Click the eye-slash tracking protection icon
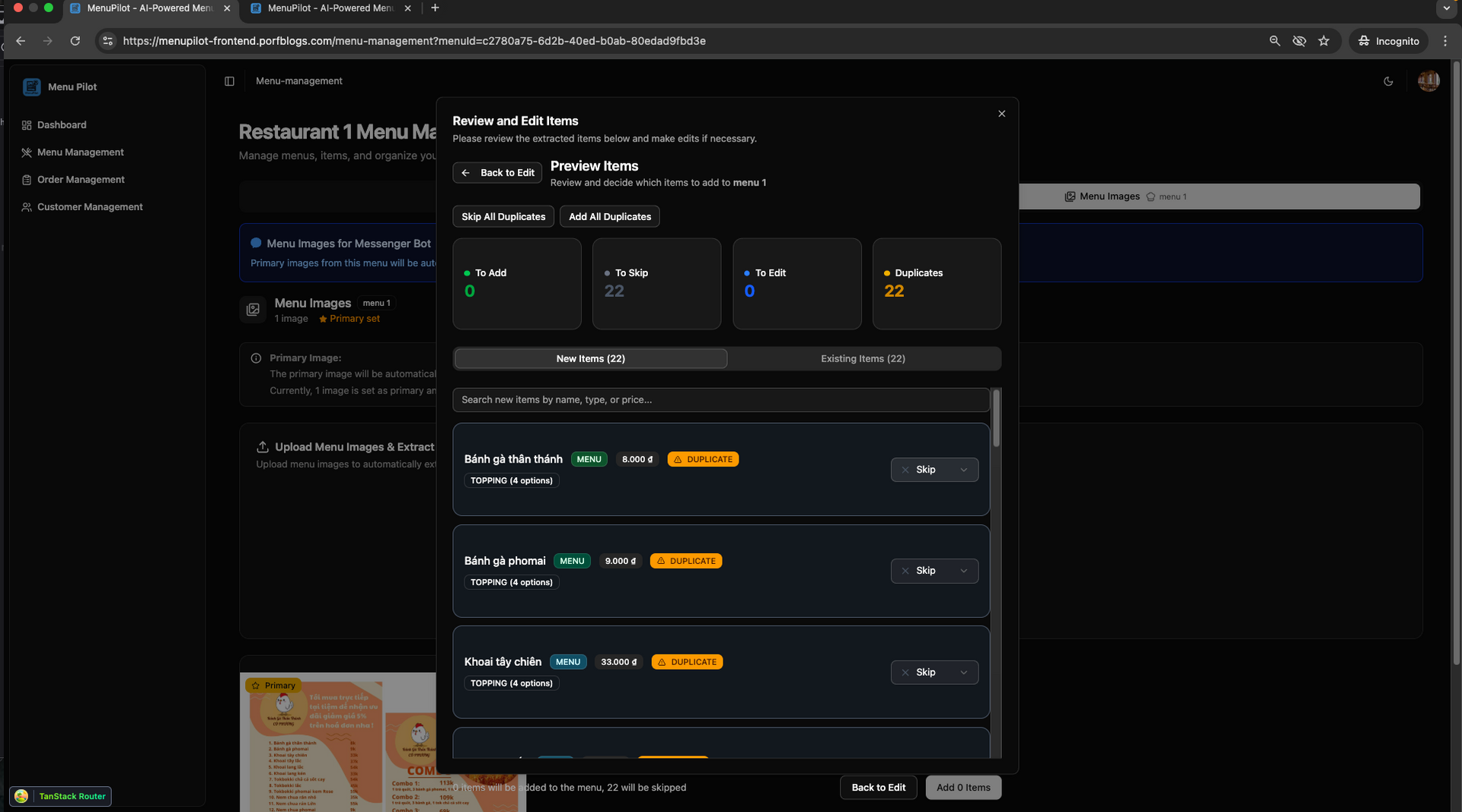 click(x=1299, y=41)
